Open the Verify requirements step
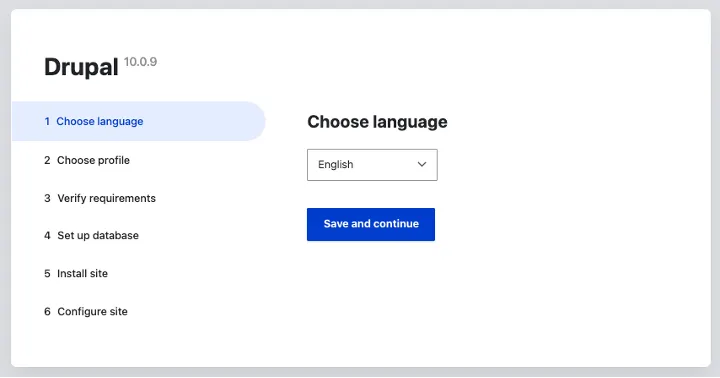Image resolution: width=720 pixels, height=378 pixels. 107,198
